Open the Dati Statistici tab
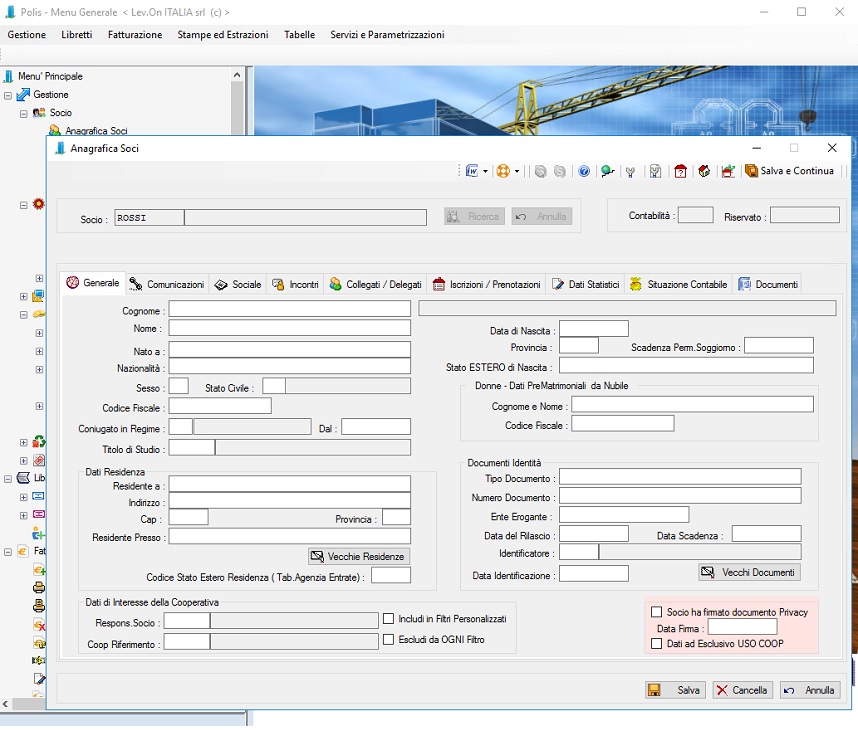Viewport: 858px width, 730px height. pos(585,285)
